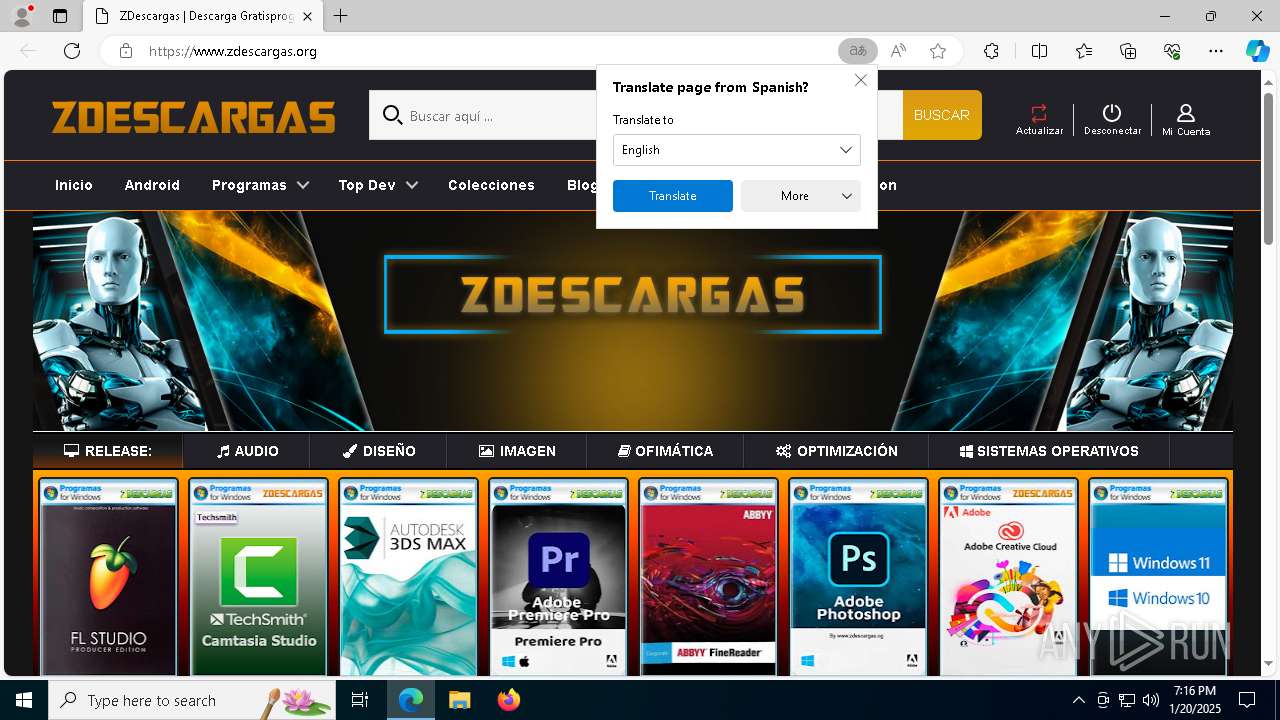
Task: Open Tab actions menu icon
Action: point(60,16)
